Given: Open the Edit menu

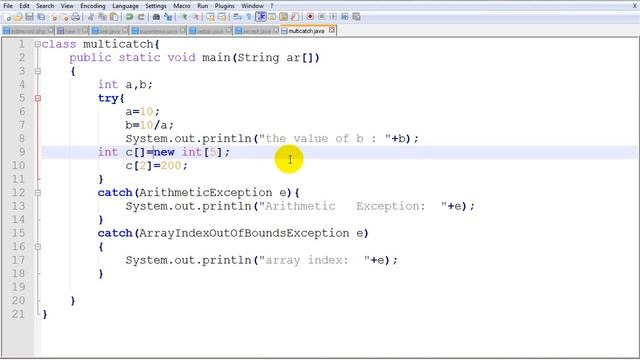Looking at the screenshot, I should coord(24,6).
